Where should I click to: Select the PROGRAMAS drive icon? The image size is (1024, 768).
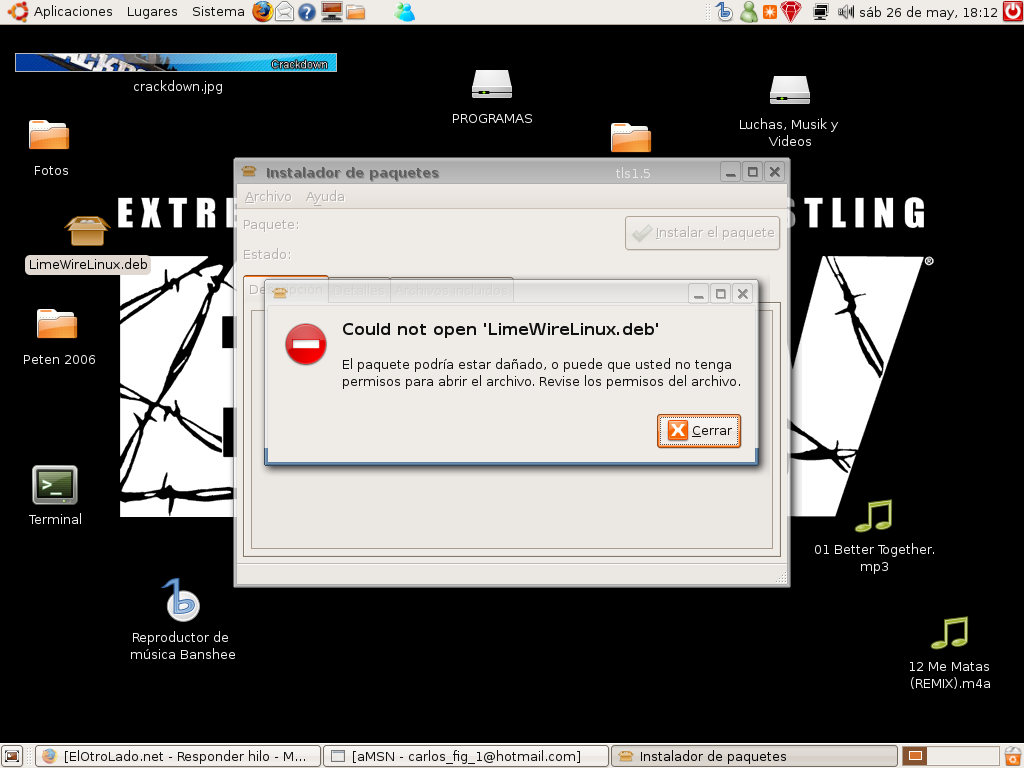pos(492,85)
